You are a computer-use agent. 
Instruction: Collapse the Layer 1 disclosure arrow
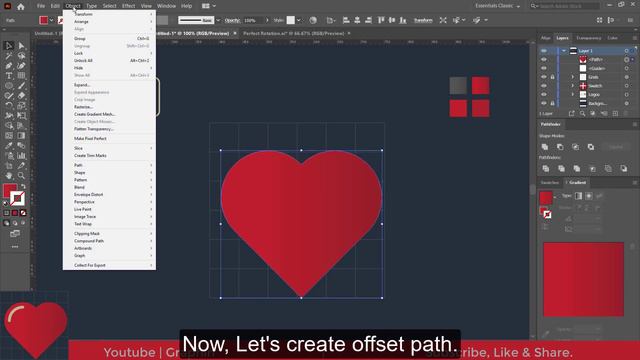tap(564, 51)
